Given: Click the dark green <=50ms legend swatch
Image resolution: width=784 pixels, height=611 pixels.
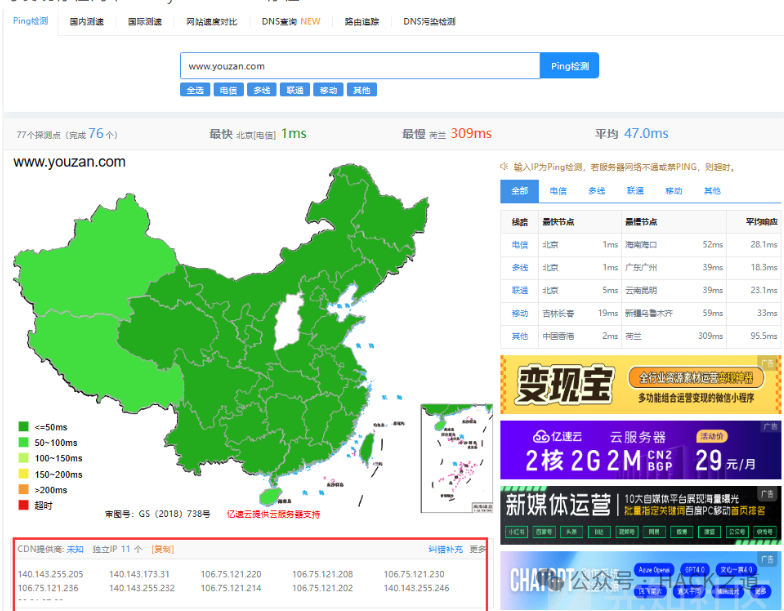Looking at the screenshot, I should 24,426.
